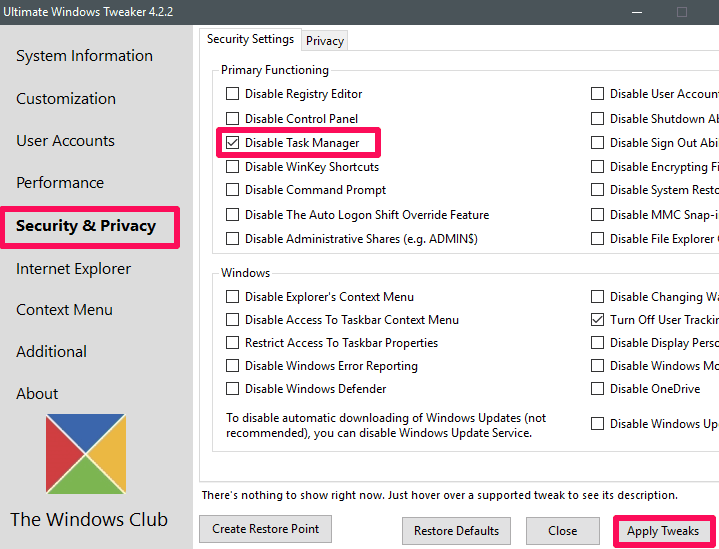This screenshot has height=549, width=719.
Task: Open the Context Menu section
Action: point(64,310)
